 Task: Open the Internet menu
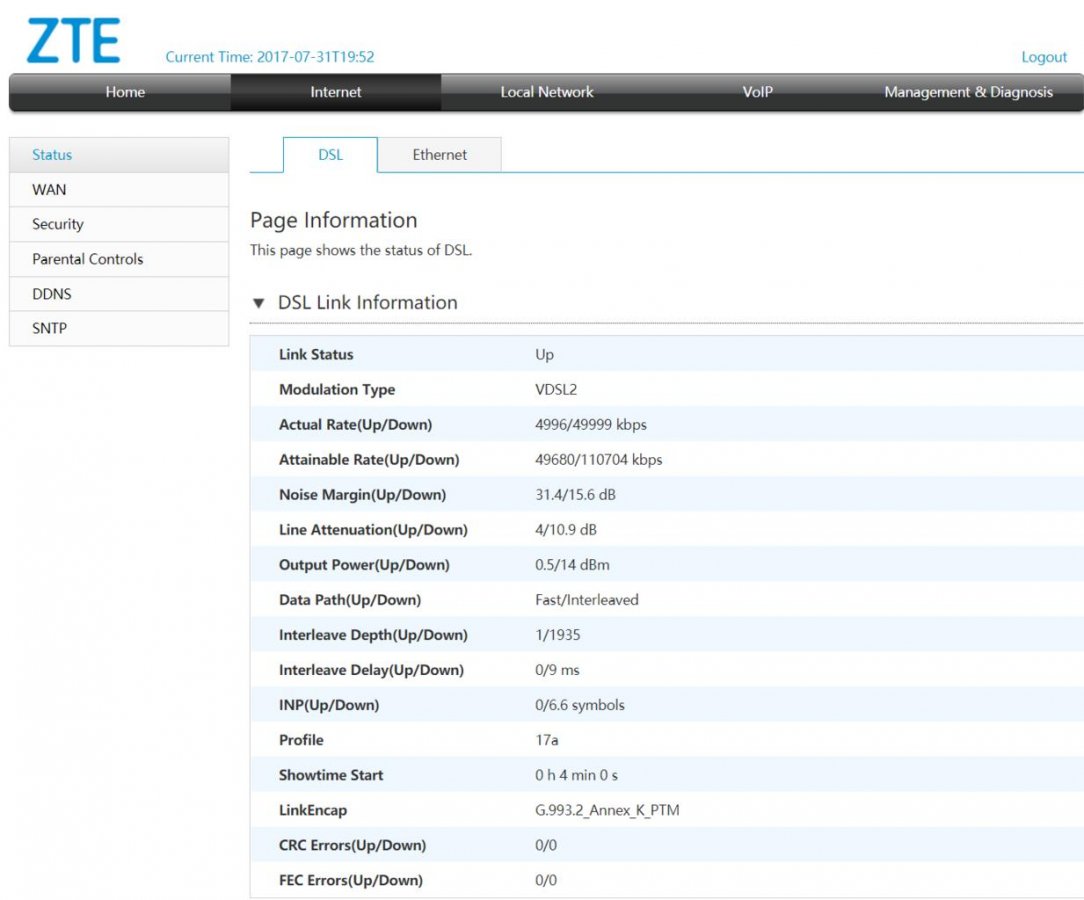(335, 92)
